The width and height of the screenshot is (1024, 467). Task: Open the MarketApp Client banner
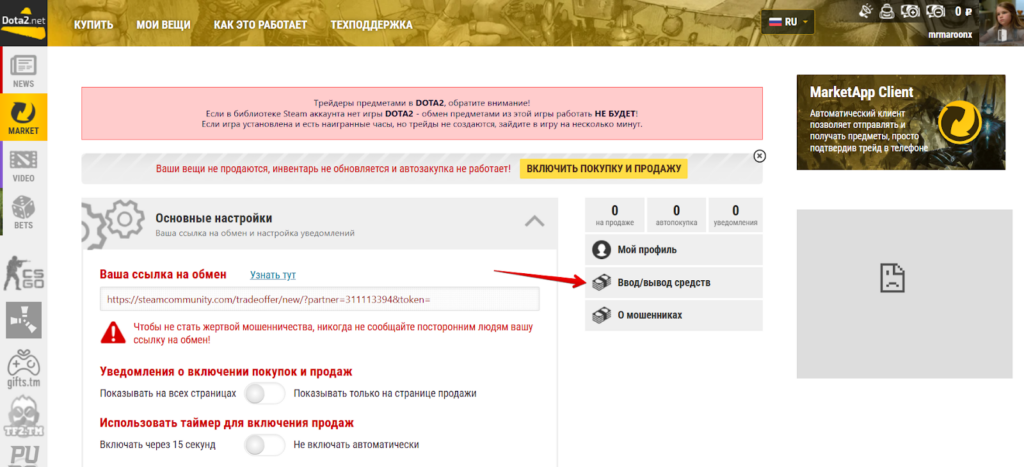901,122
